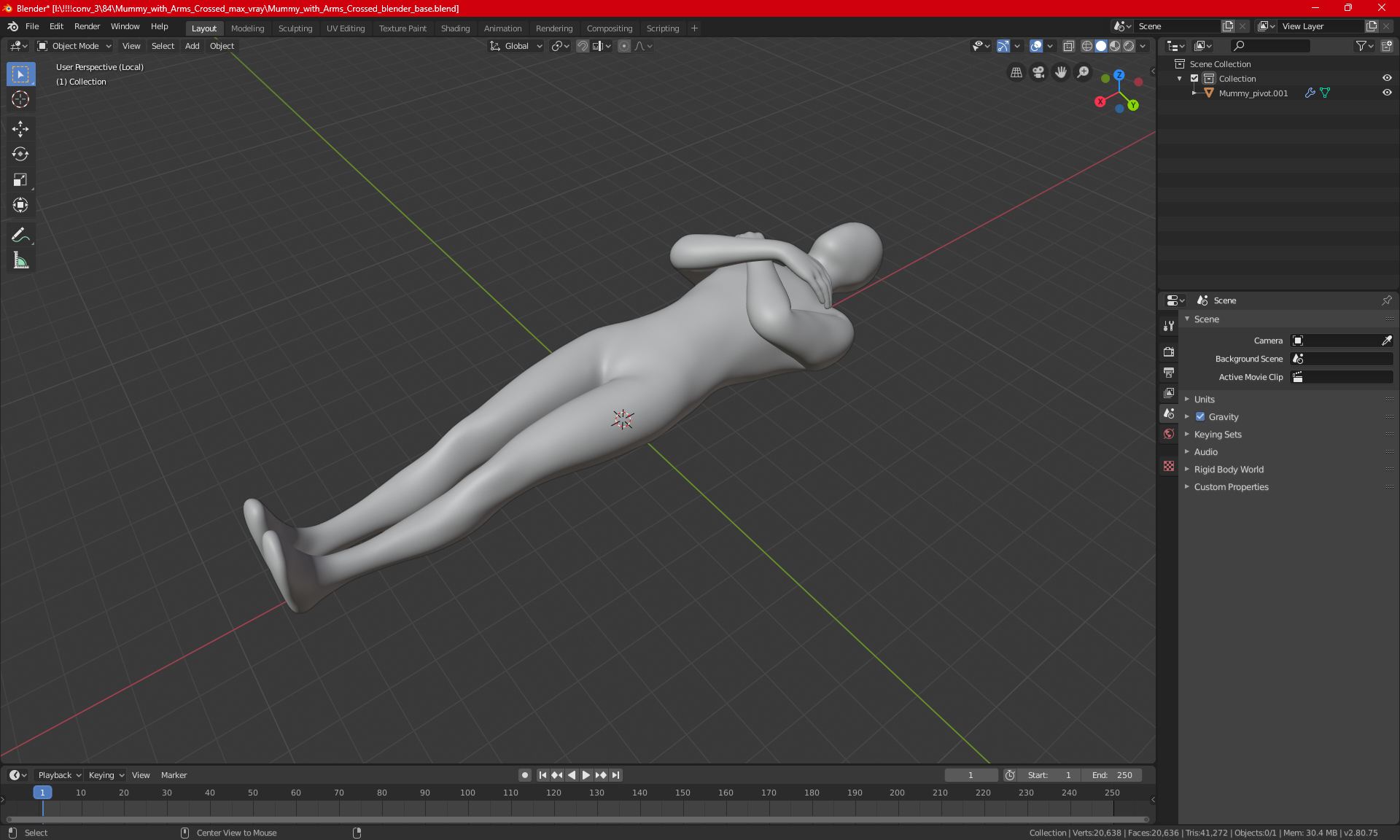Select the Measure tool
The width and height of the screenshot is (1400, 840).
coord(20,260)
